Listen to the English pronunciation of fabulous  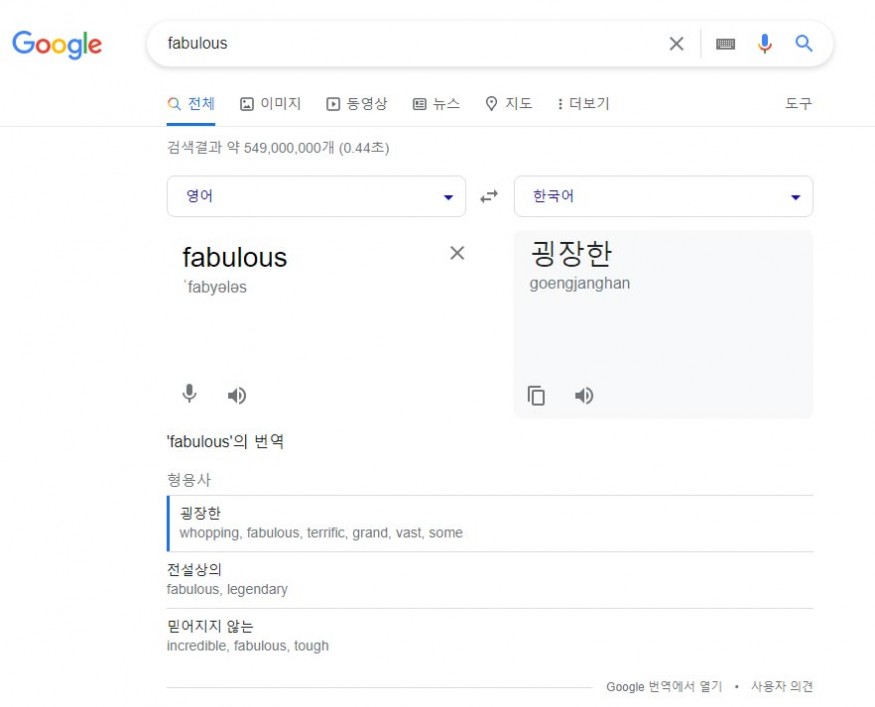pos(237,395)
